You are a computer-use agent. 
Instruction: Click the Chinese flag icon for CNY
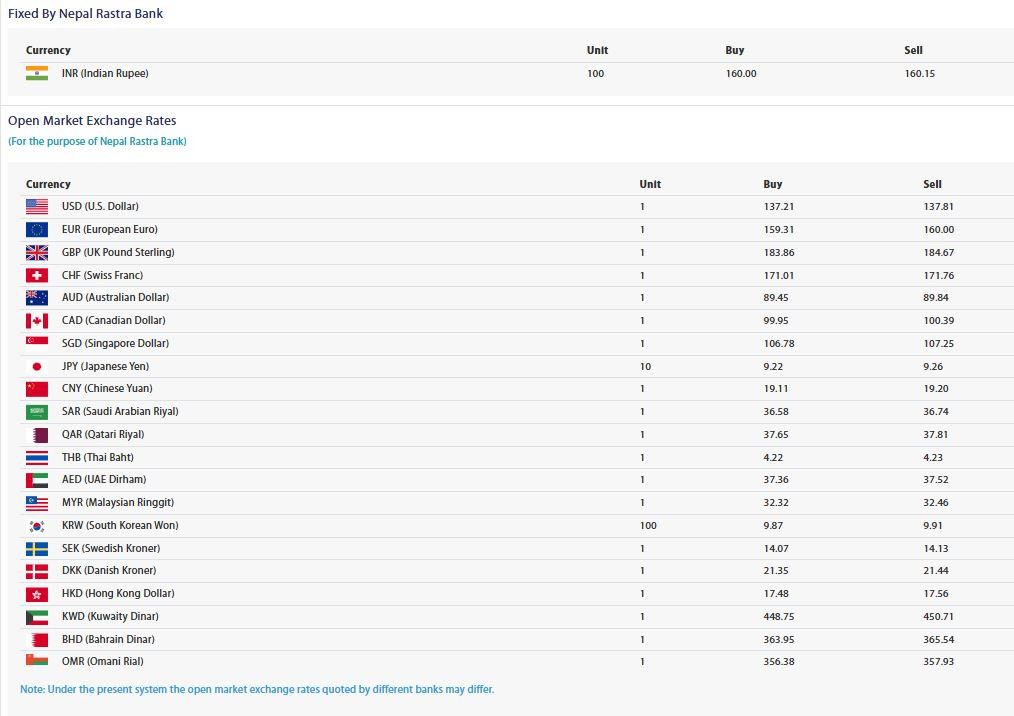point(37,389)
